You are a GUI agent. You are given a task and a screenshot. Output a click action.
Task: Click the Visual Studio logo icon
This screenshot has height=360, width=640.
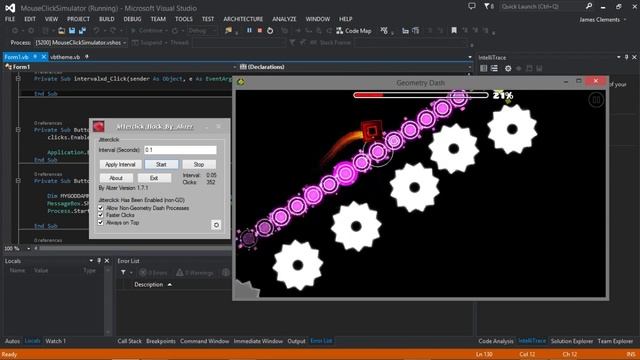tap(10, 8)
